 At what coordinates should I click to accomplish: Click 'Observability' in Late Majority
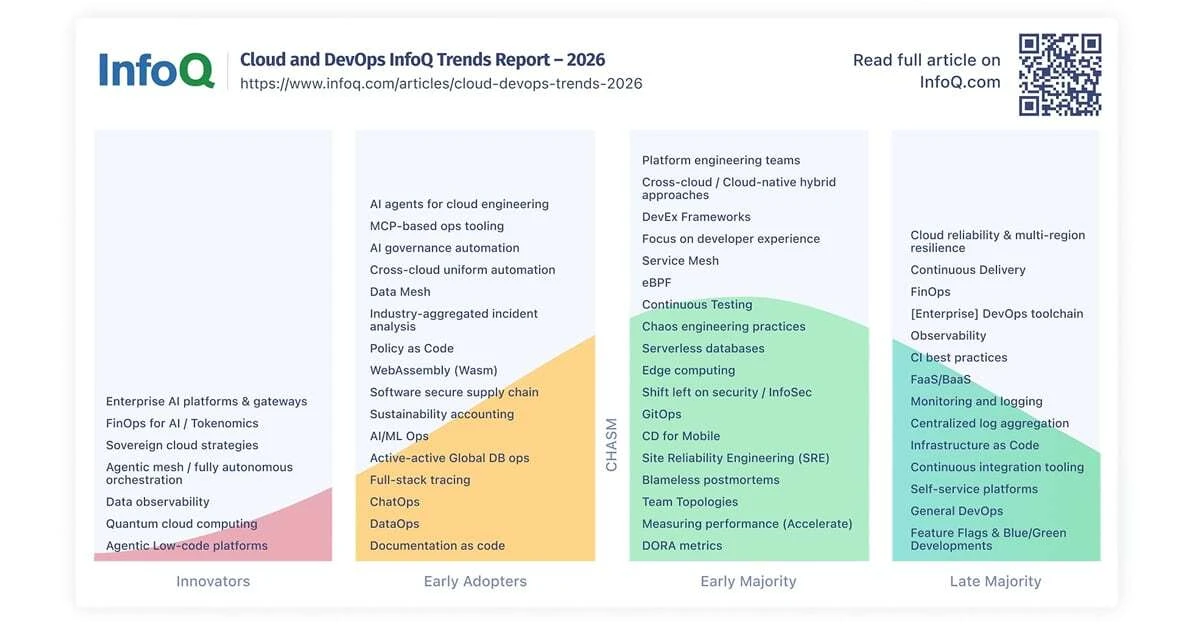948,336
